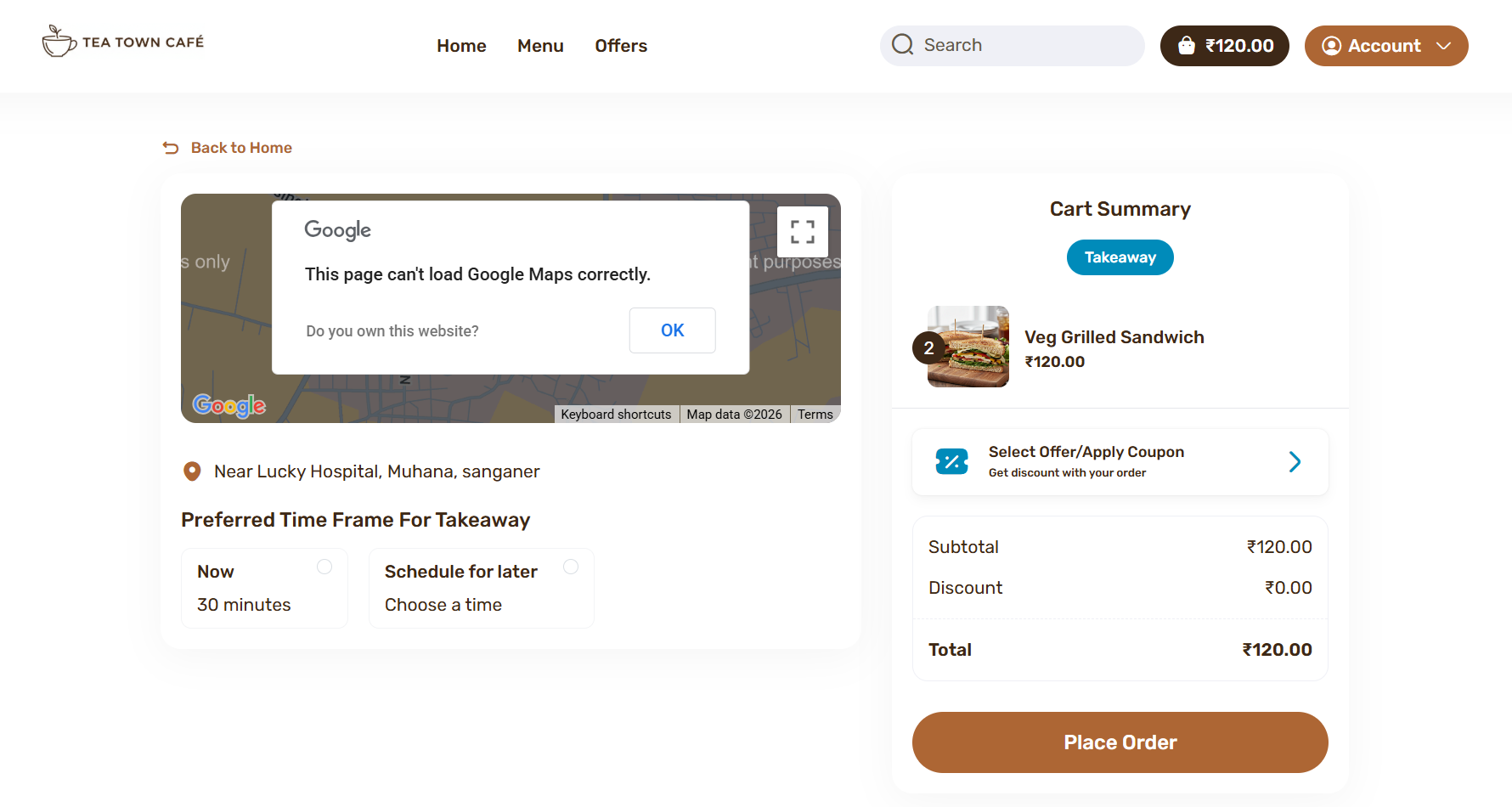The height and width of the screenshot is (807, 1512).
Task: Click the Veg Grilled Sandwich thumbnail
Action: [x=968, y=347]
